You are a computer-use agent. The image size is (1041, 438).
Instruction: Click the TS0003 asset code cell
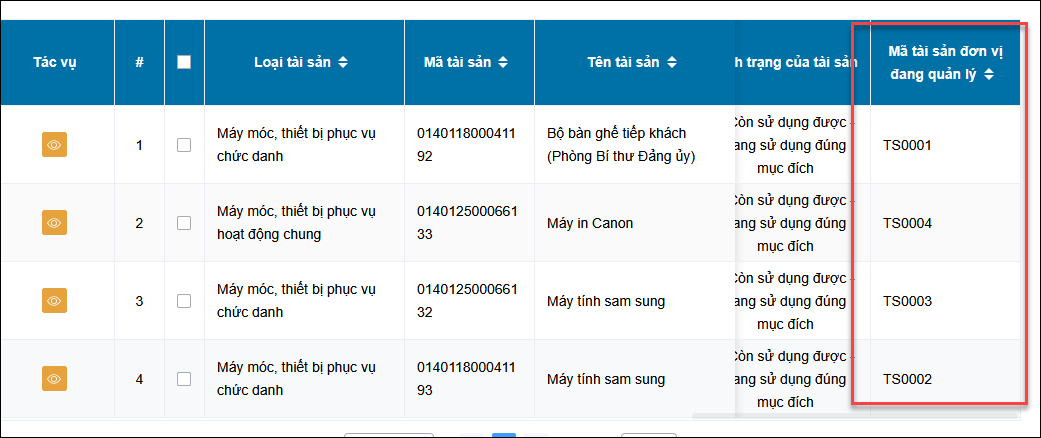coord(907,301)
